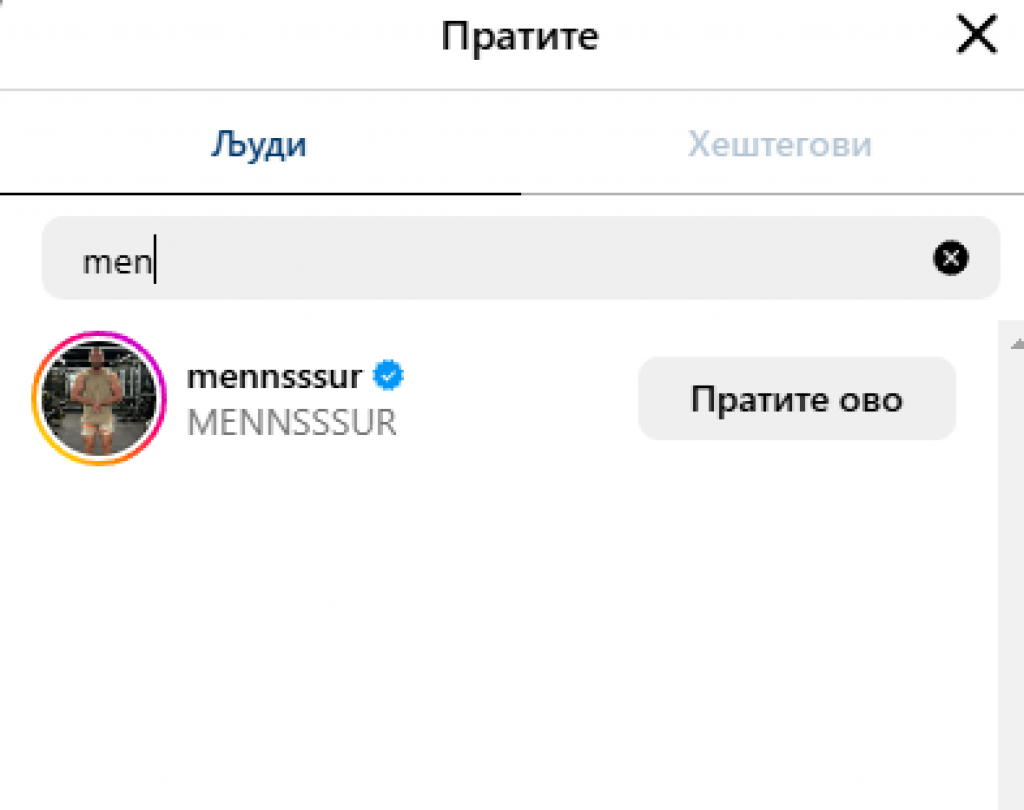Place the cursor after "men" in the search box
The image size is (1024, 810).
click(155, 263)
